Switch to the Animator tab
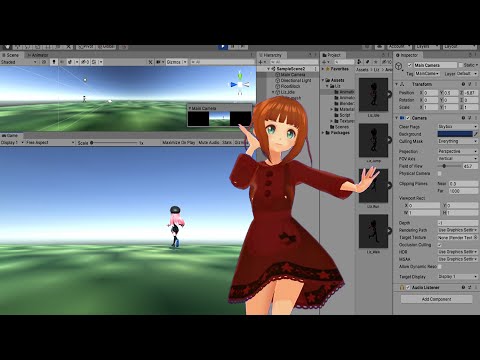The width and height of the screenshot is (480, 360). point(38,55)
